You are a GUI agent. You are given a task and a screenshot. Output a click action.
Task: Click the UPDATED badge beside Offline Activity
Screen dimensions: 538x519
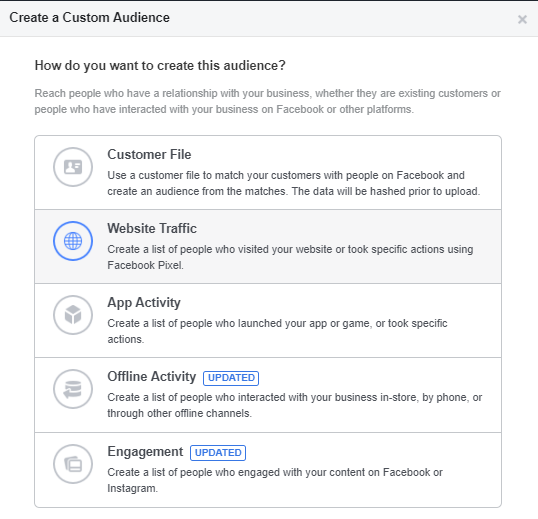(x=231, y=378)
